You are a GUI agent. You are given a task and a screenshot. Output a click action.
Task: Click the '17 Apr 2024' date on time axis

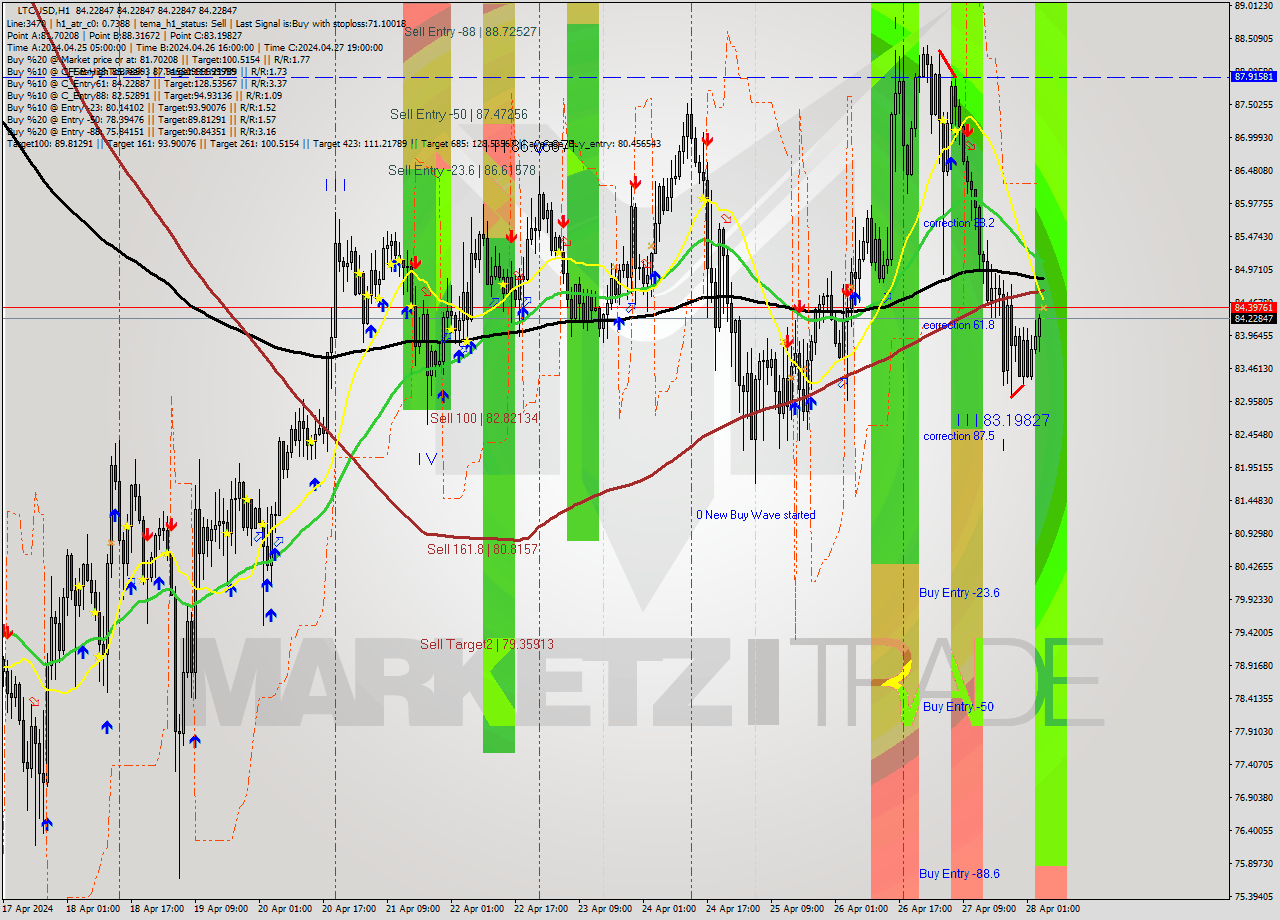[28, 910]
